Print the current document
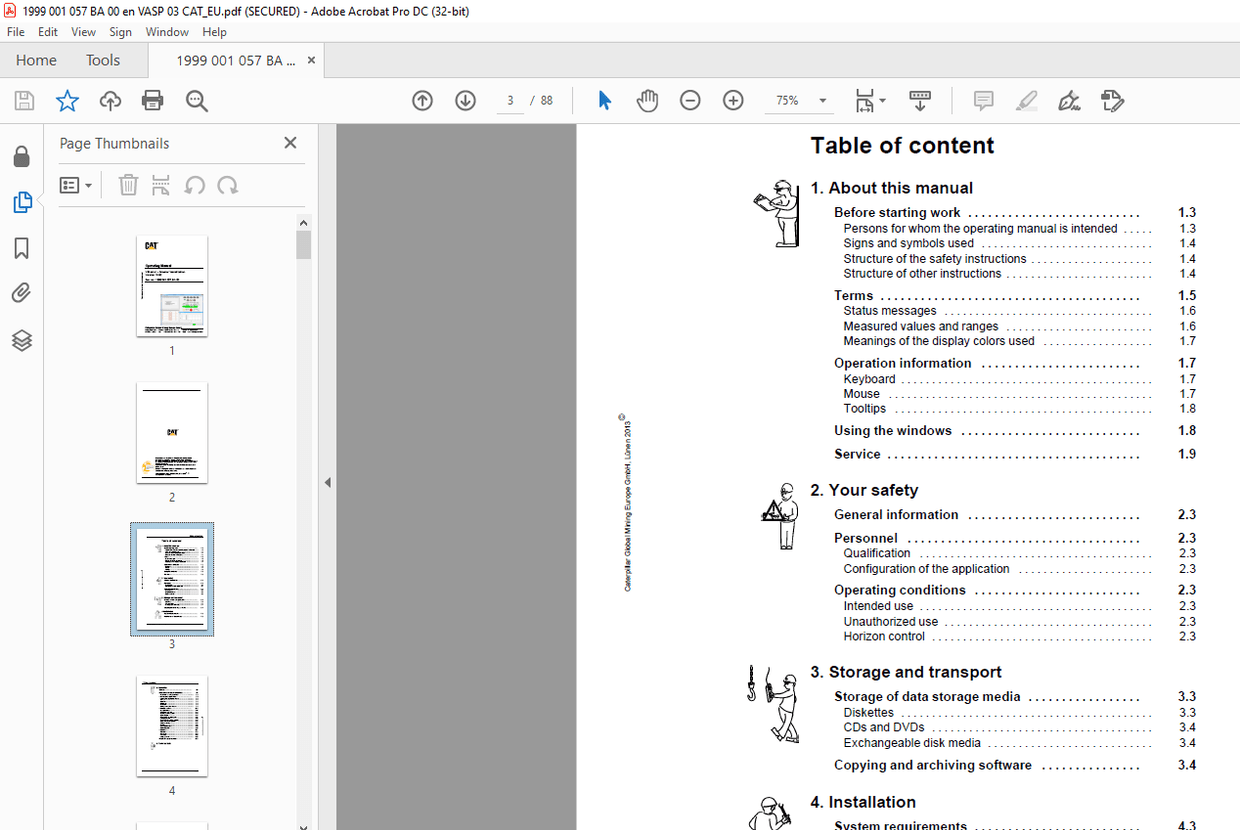The width and height of the screenshot is (1240, 830). (151, 100)
